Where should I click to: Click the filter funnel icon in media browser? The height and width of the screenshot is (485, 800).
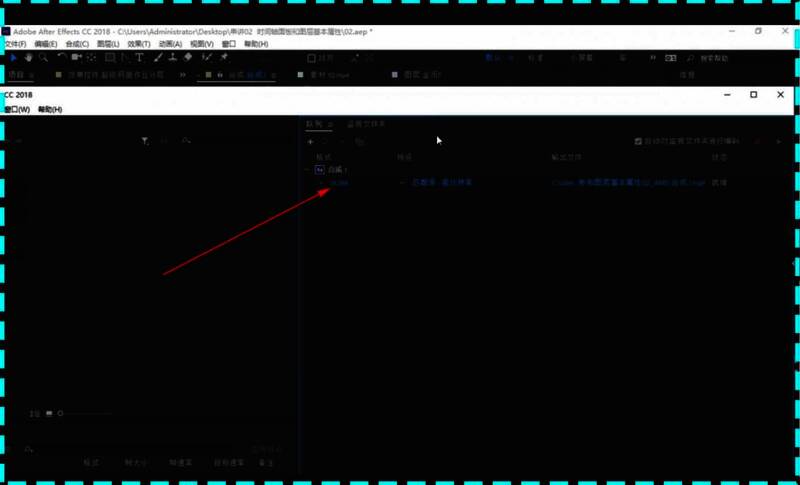pos(145,141)
